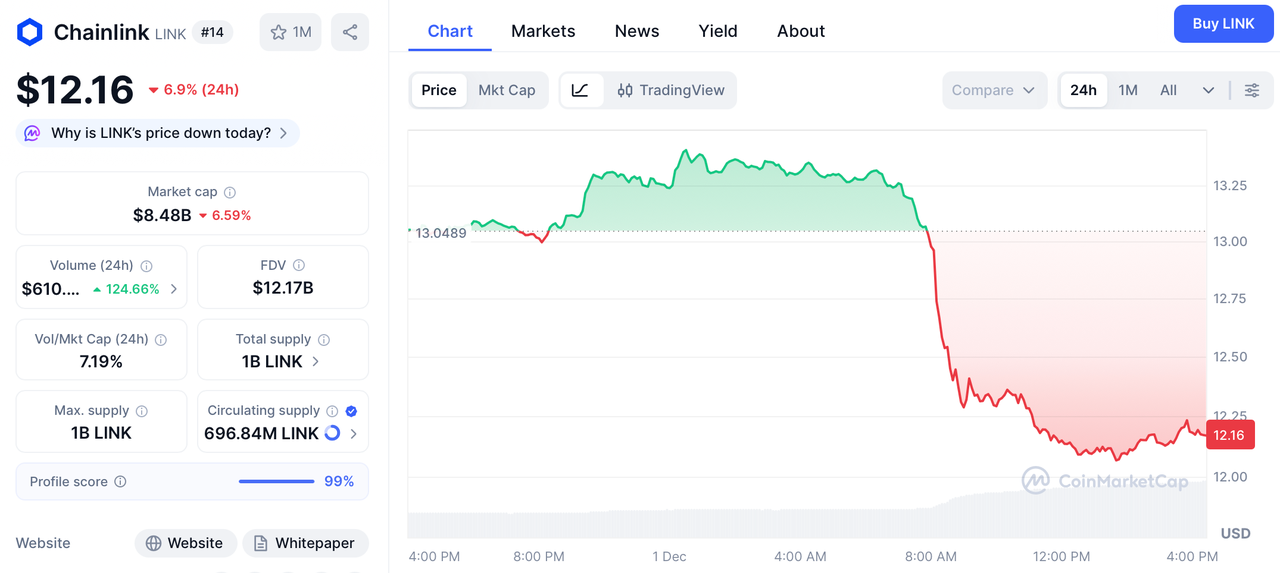This screenshot has width=1280, height=573.
Task: Click the 696.84M LINK supply value
Action: click(x=261, y=433)
